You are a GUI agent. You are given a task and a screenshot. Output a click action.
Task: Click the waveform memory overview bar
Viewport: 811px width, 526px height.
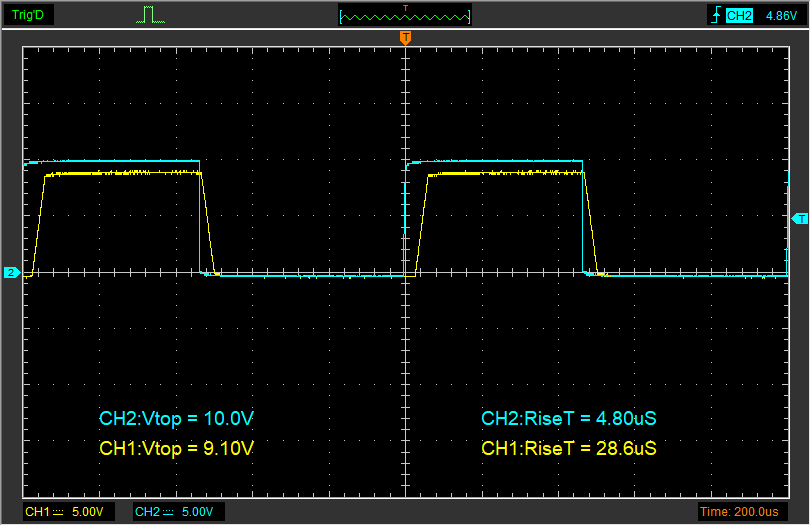404,17
